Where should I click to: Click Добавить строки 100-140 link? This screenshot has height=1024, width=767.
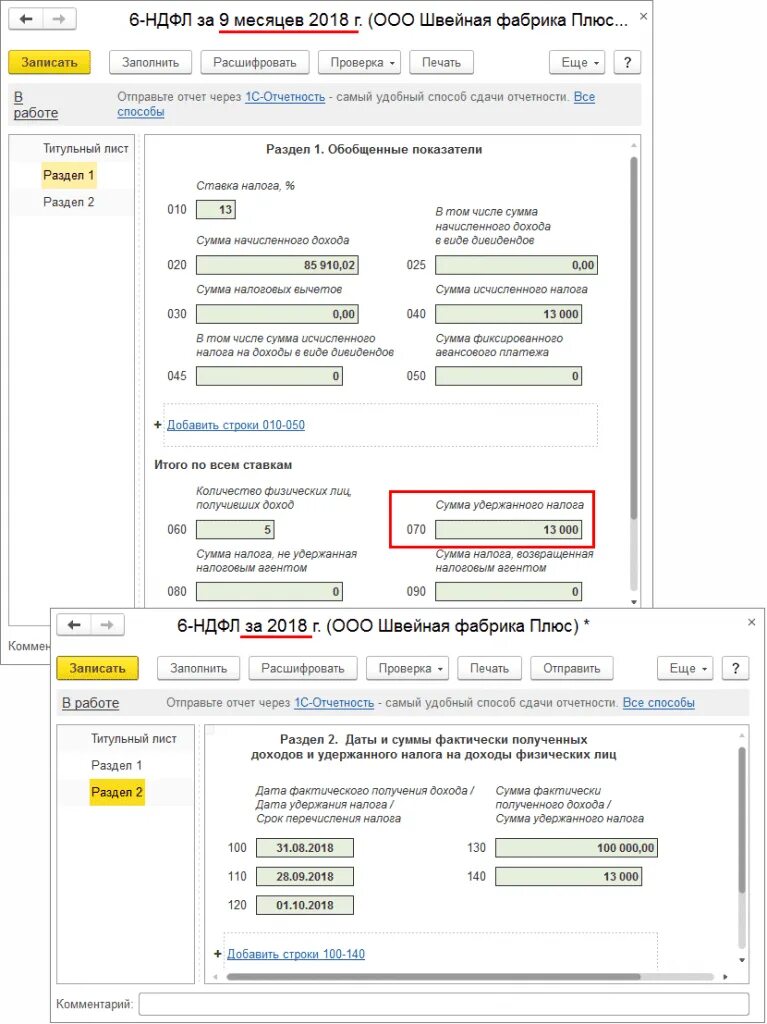(x=295, y=954)
